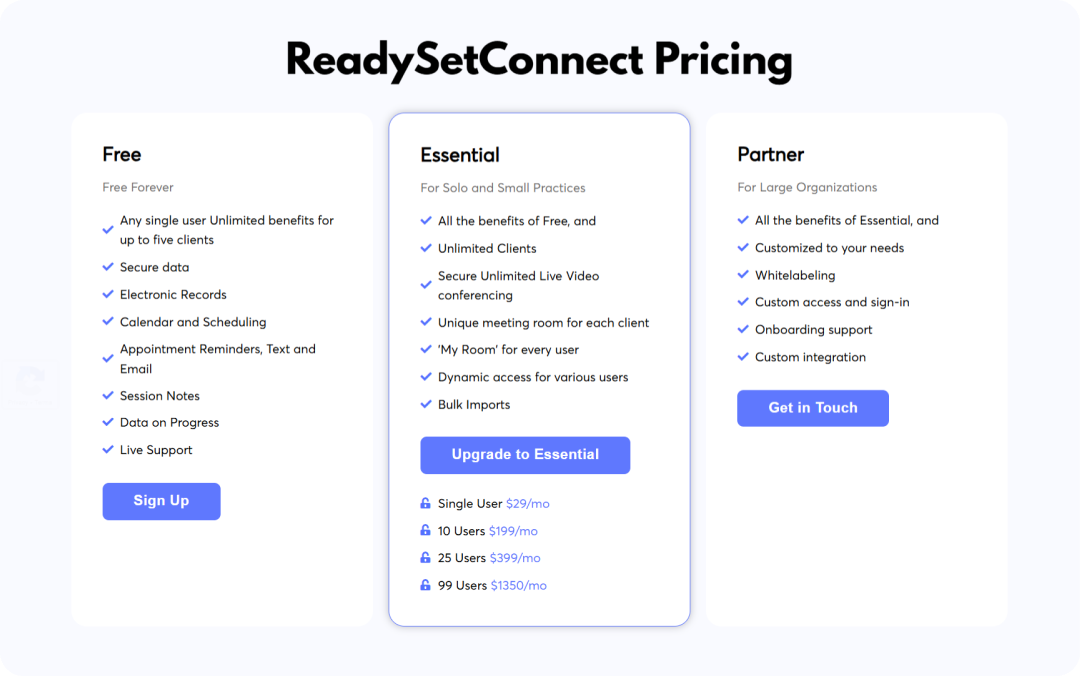The width and height of the screenshot is (1080, 676).
Task: Click the lock icon beside 99 Users
Action: tap(425, 585)
